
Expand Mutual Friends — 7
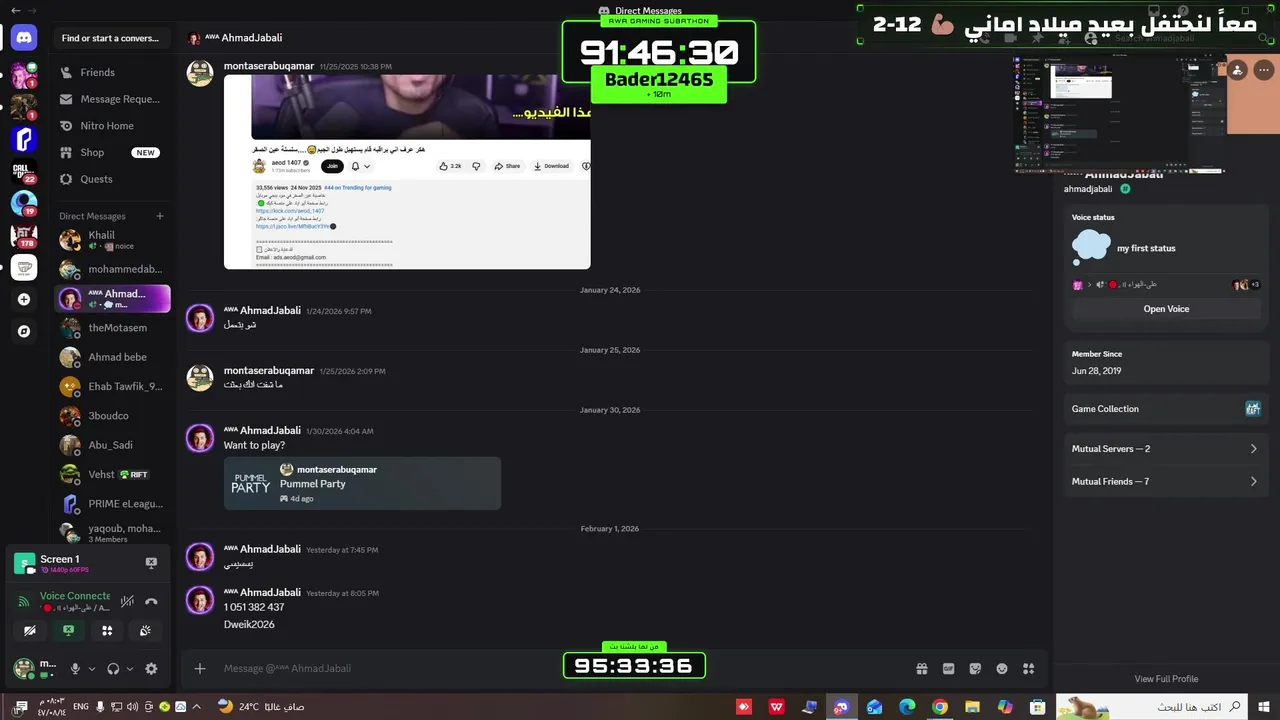tap(1165, 481)
